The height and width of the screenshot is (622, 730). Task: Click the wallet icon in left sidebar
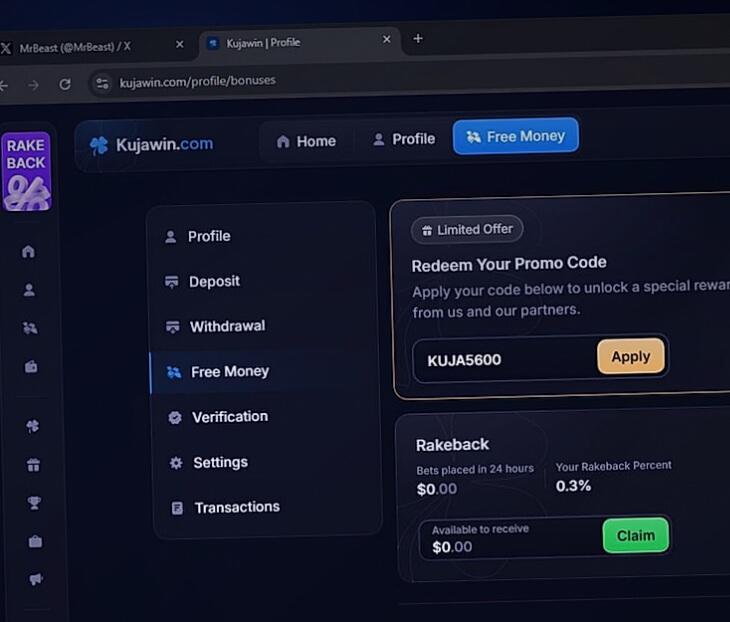31,366
